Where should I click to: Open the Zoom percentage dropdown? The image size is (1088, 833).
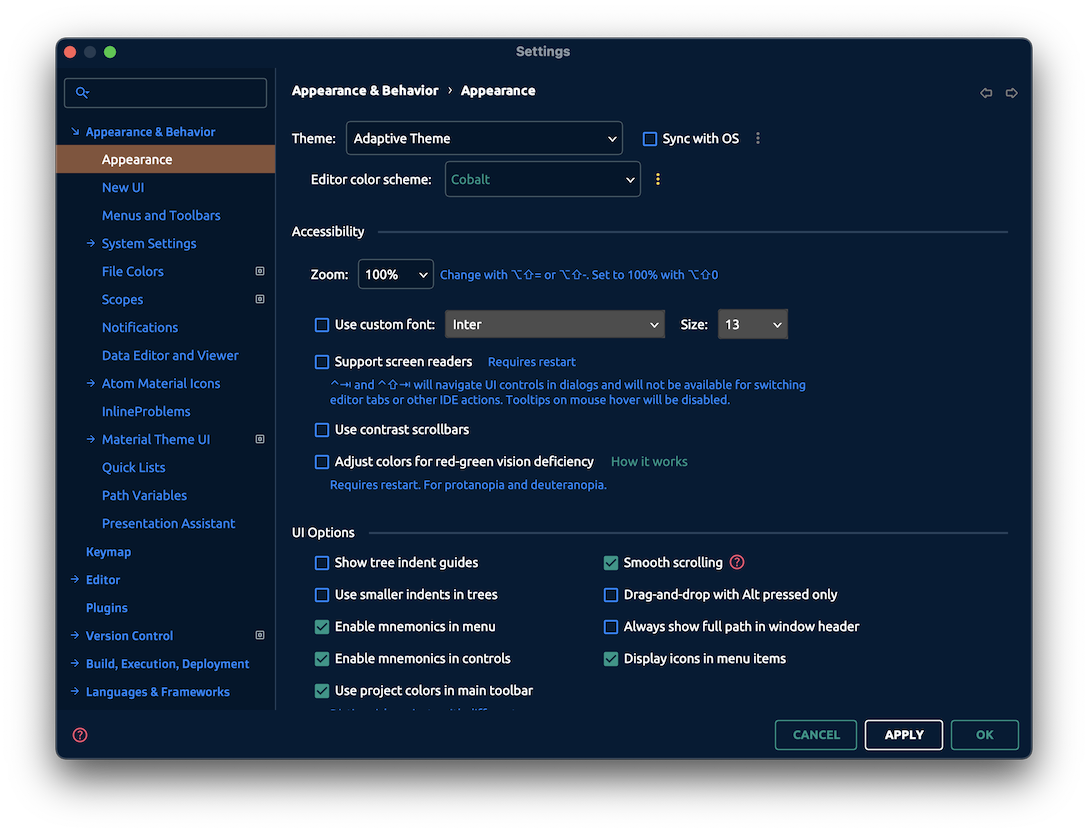(395, 273)
